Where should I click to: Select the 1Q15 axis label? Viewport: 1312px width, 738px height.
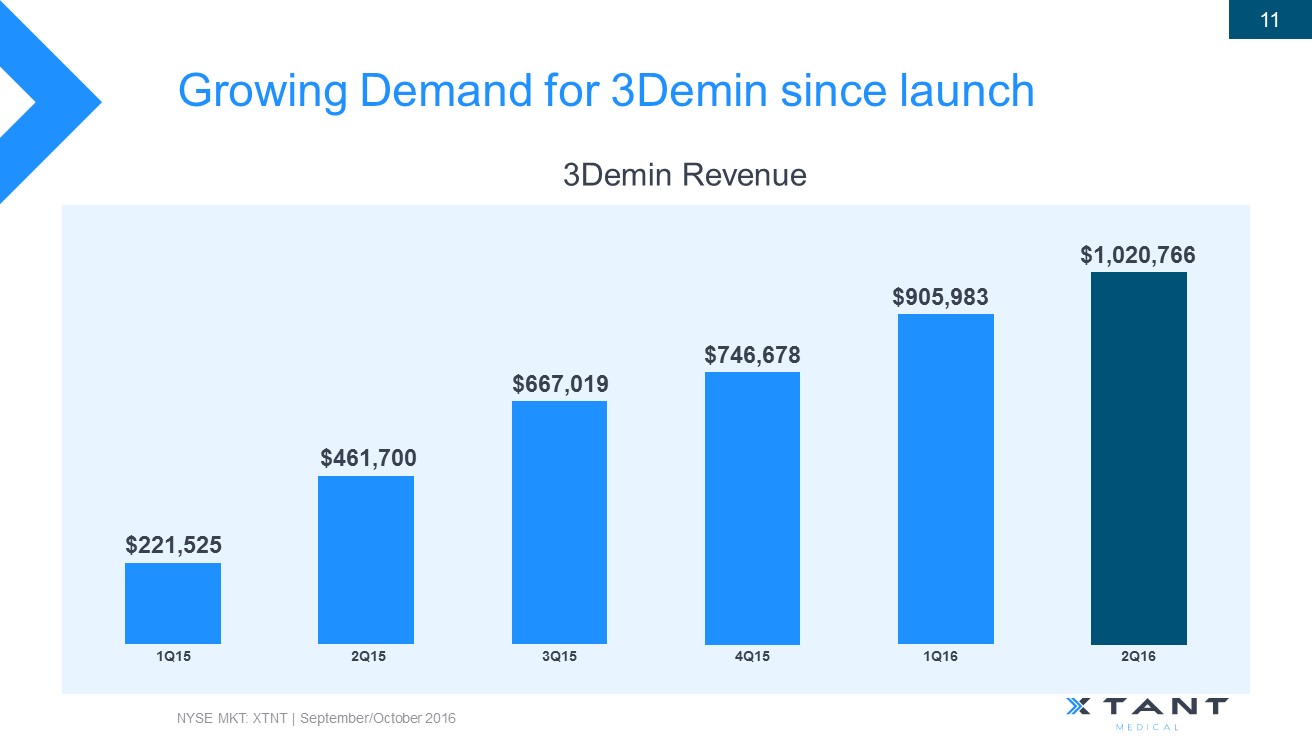coord(173,657)
